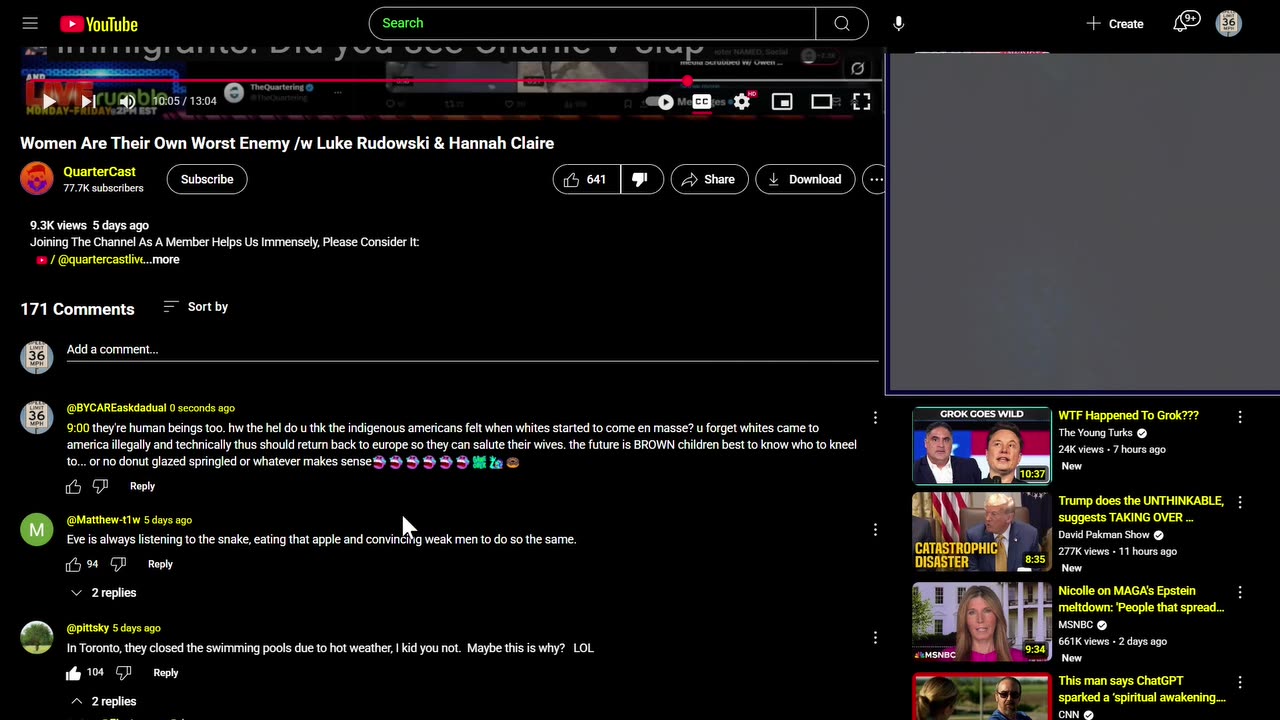This screenshot has height=720, width=1280.
Task: Go to YouTube home via logo
Action: pos(99,24)
